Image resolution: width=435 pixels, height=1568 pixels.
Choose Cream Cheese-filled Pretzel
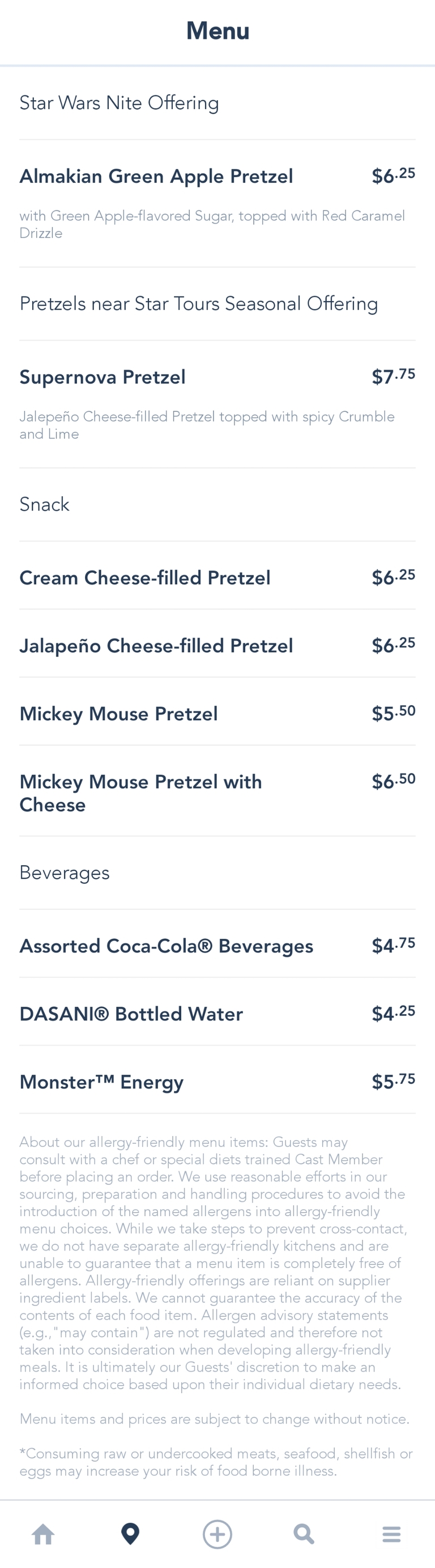(x=145, y=578)
